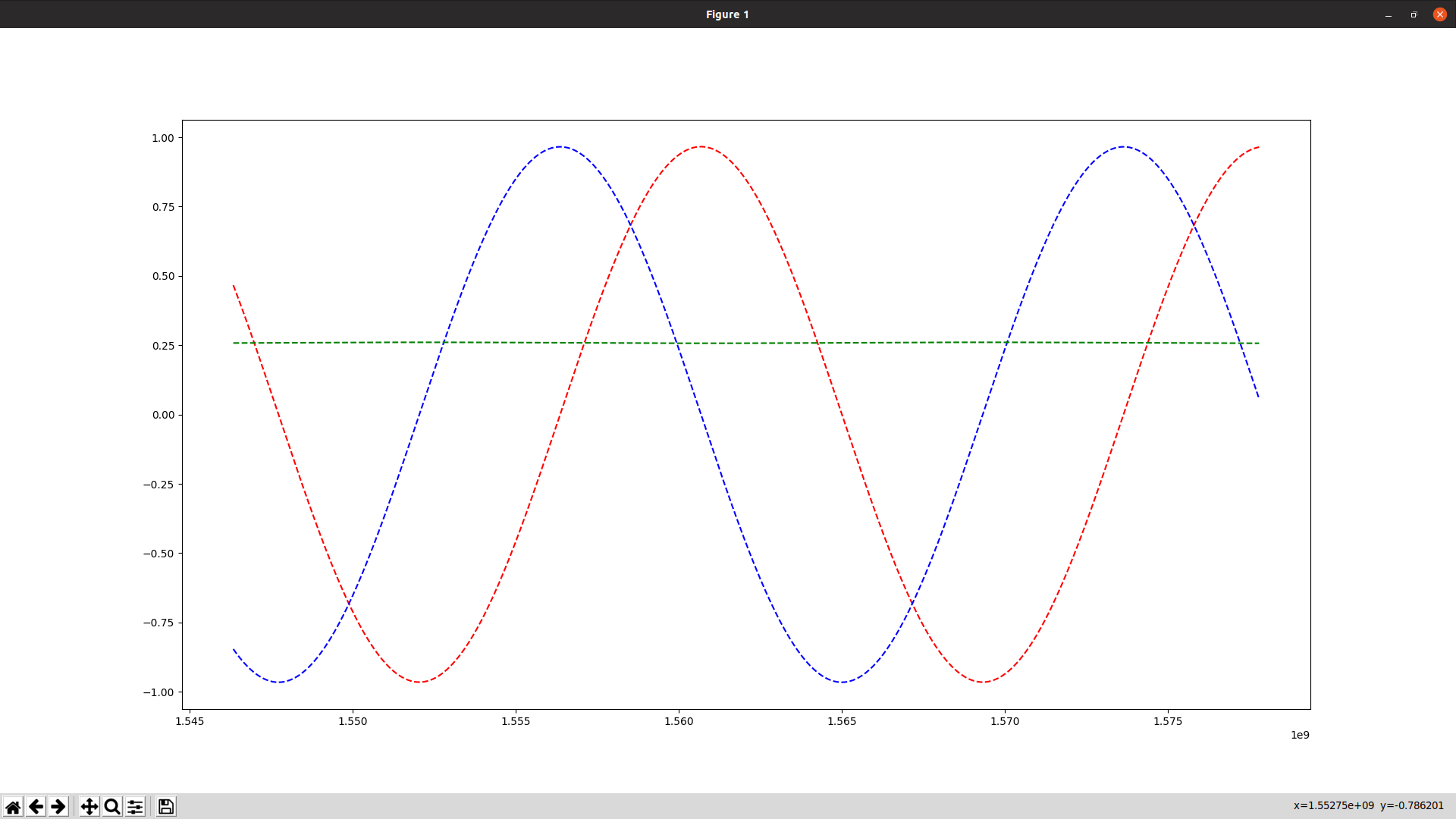Click the 0.75 y-axis tick label
1456x819 pixels.
pyautogui.click(x=163, y=207)
